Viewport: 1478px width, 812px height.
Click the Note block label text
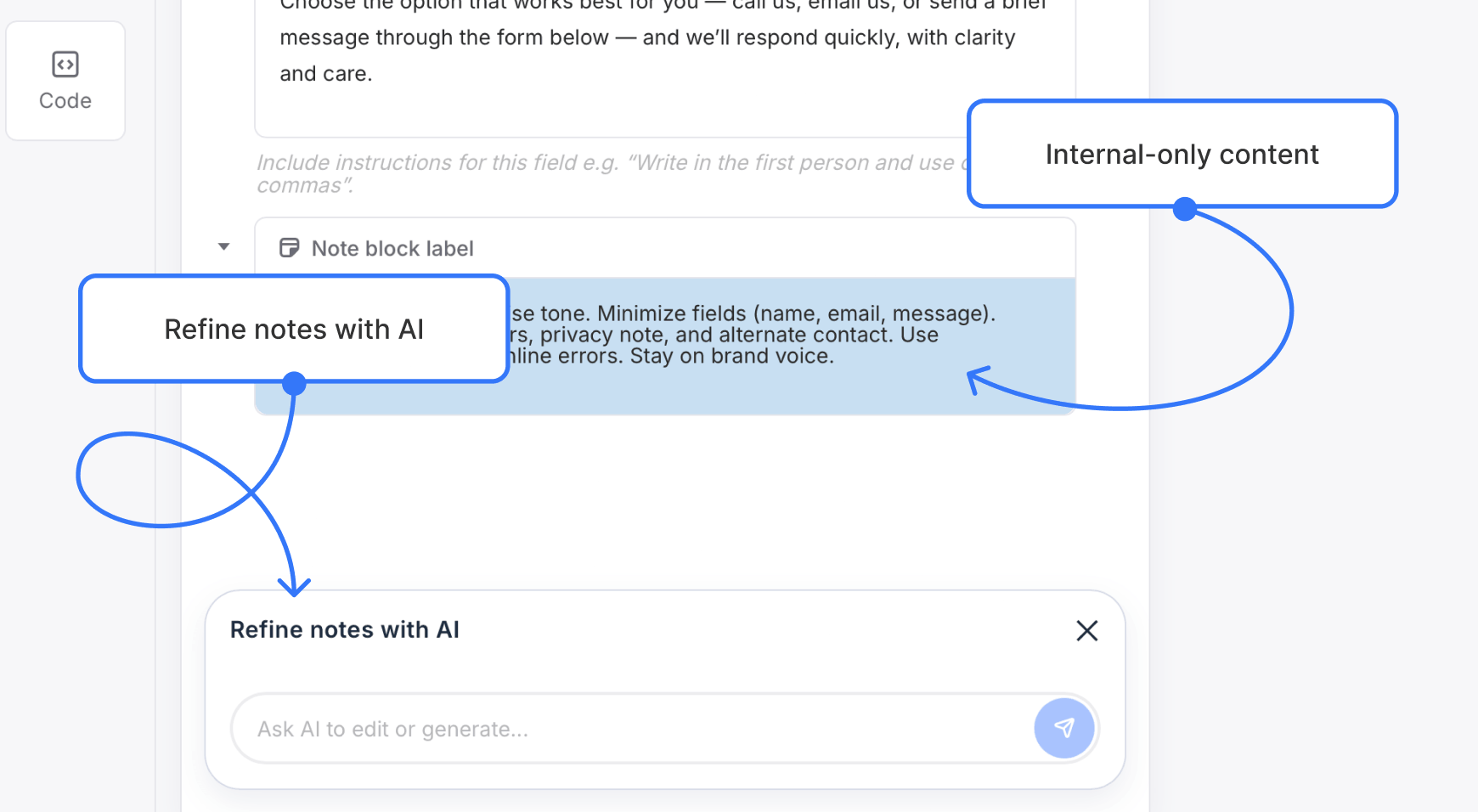(392, 247)
